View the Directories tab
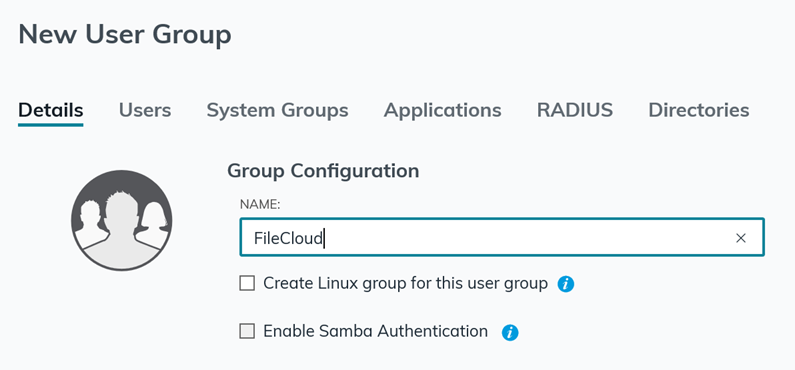Screen dimensions: 795x370 (x=699, y=110)
